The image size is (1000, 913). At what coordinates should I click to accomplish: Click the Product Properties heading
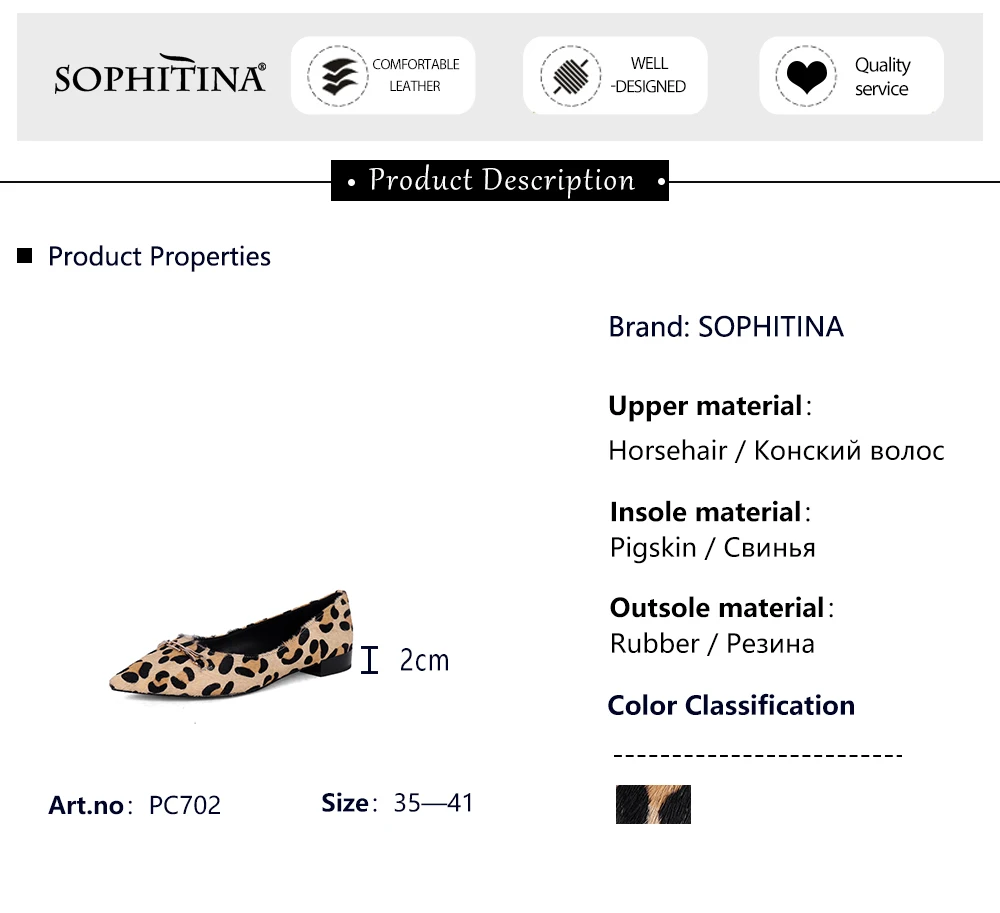[159, 257]
